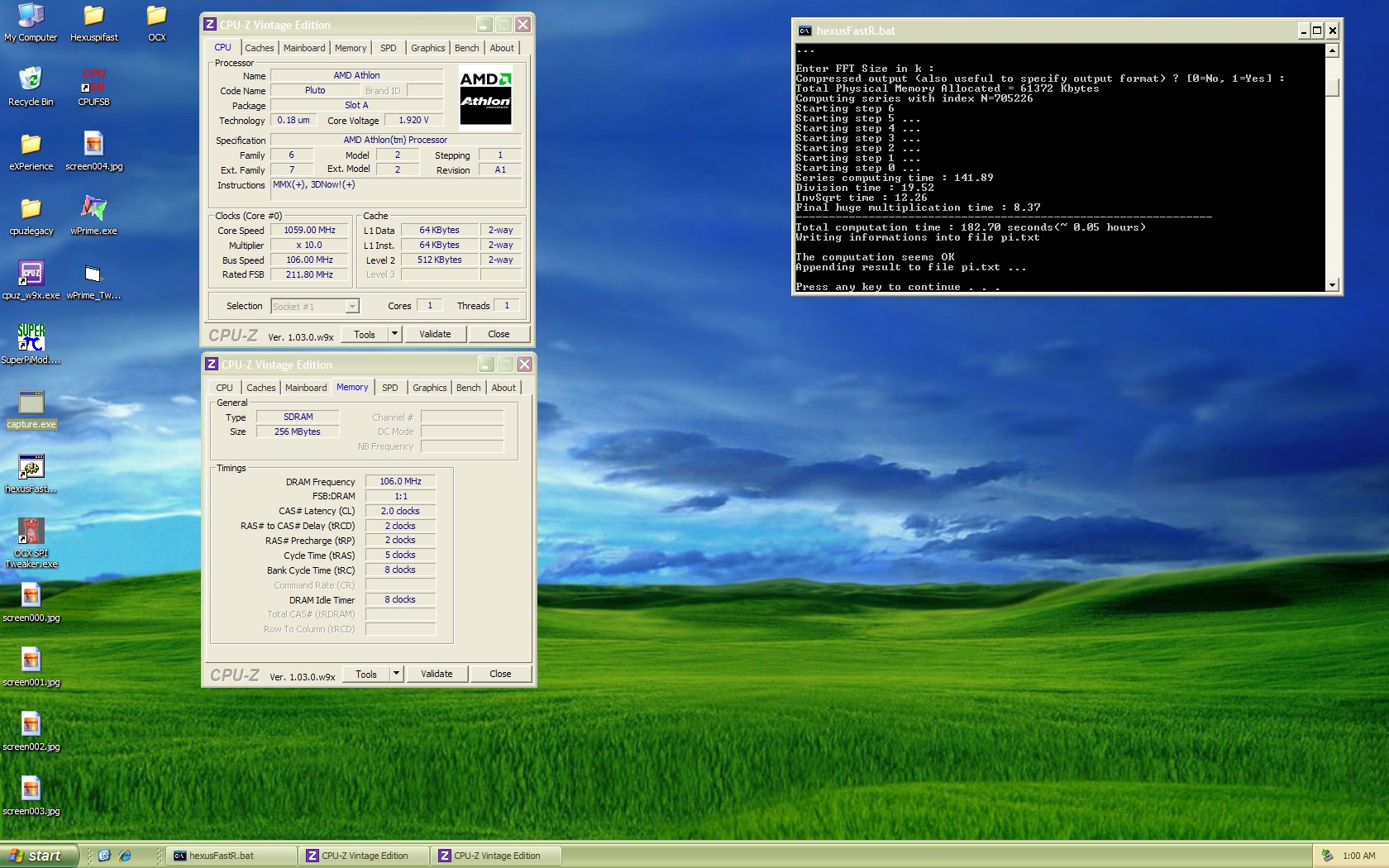Select the OCX SPI Tweaker.exe icon
This screenshot has height=868, width=1389.
[x=31, y=544]
